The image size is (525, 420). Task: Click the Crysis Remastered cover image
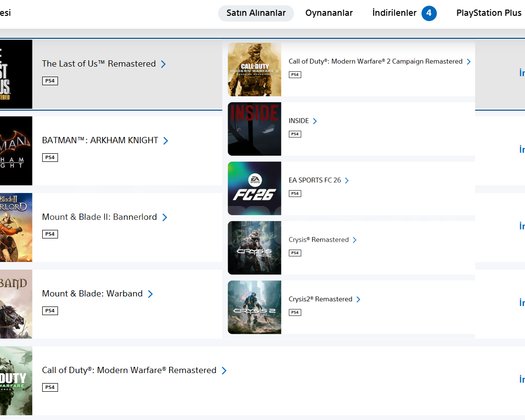coord(254,248)
